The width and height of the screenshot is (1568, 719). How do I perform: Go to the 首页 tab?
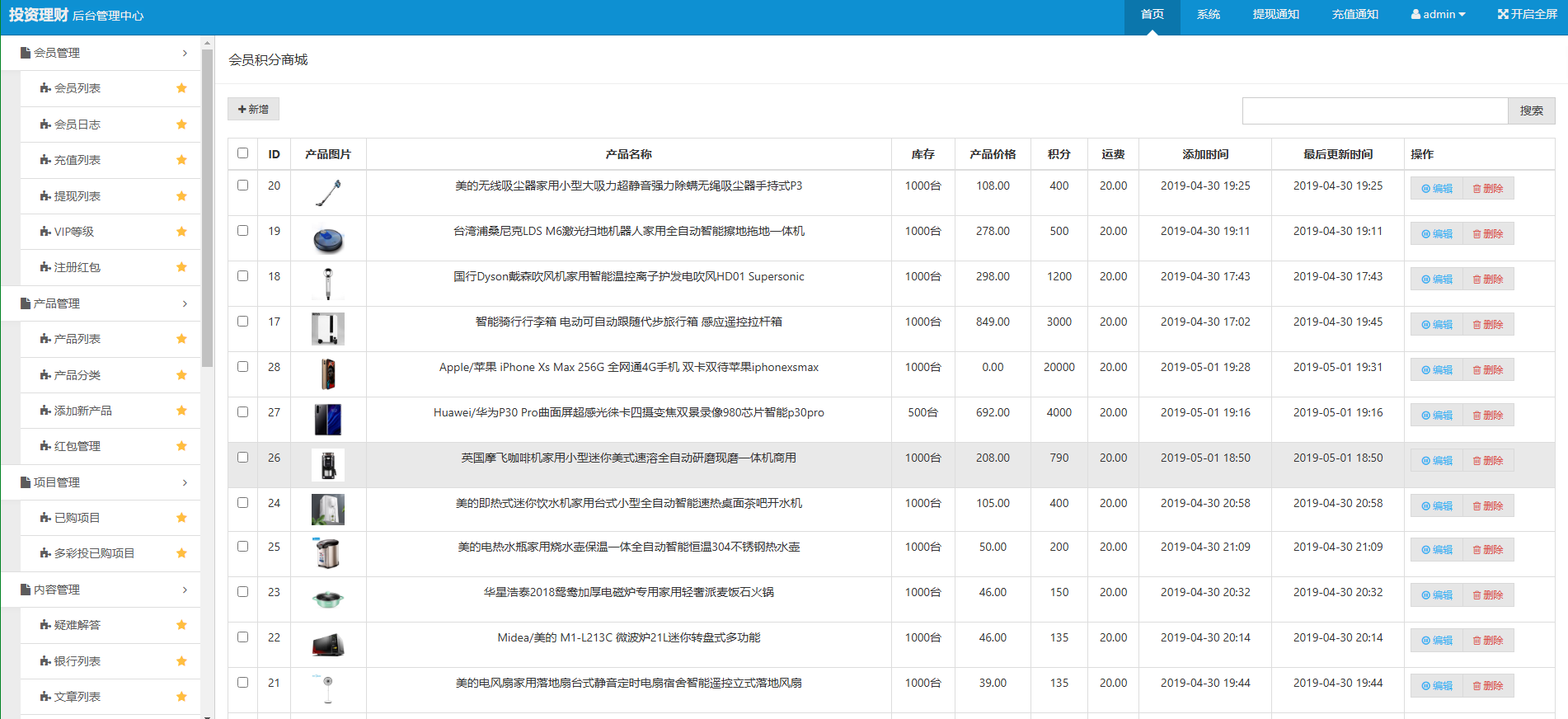1152,14
